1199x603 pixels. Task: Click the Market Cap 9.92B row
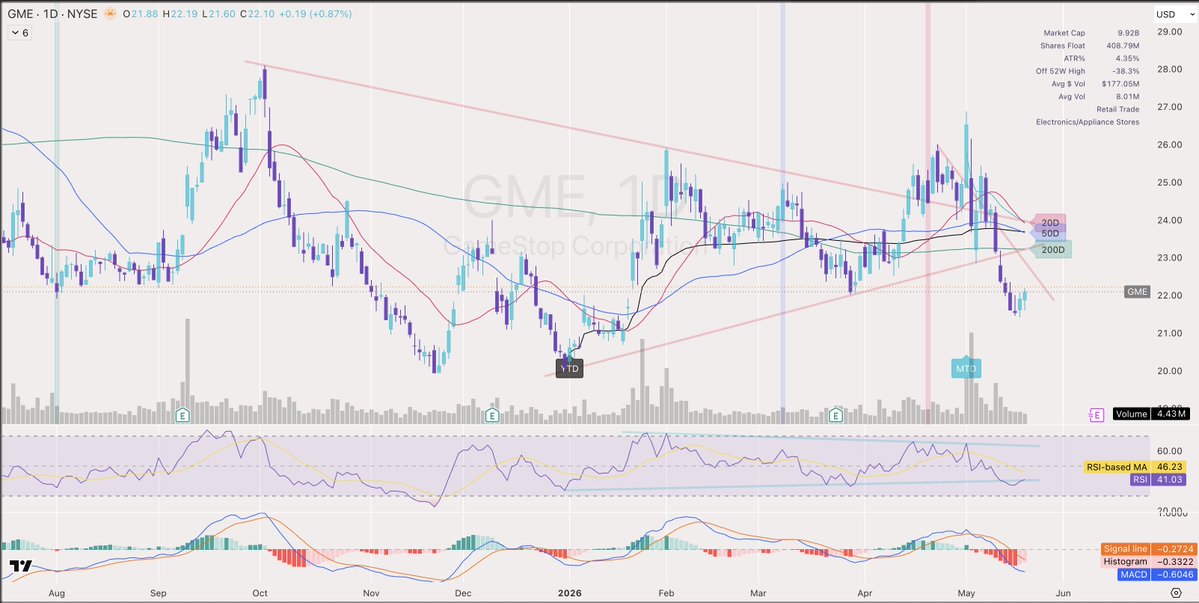tap(1091, 33)
